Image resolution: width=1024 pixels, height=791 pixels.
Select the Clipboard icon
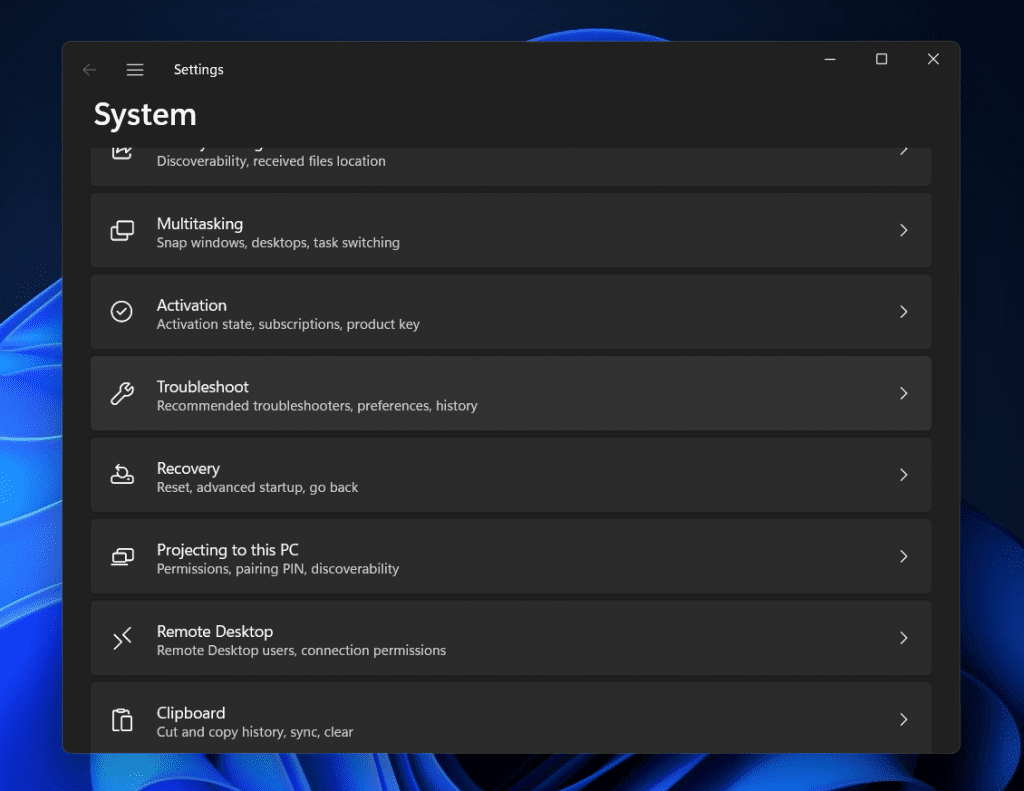[x=121, y=719]
